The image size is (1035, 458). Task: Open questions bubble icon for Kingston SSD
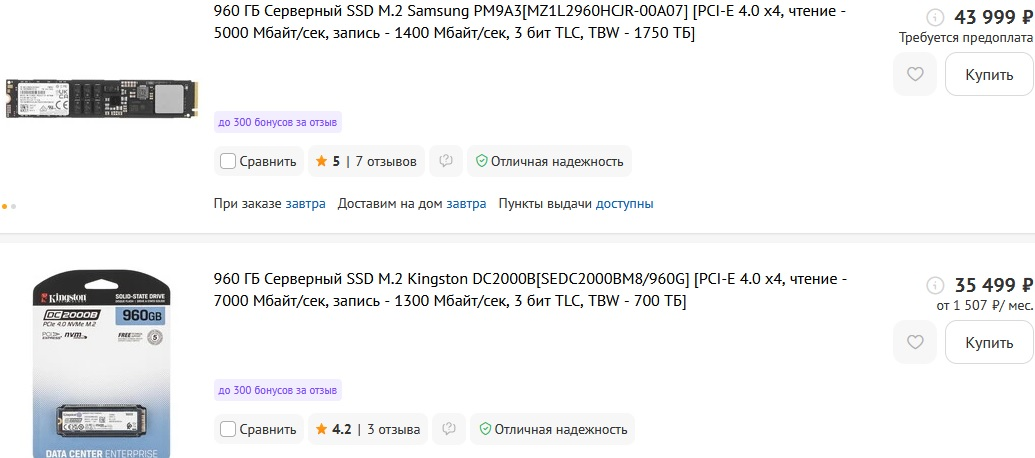[449, 429]
